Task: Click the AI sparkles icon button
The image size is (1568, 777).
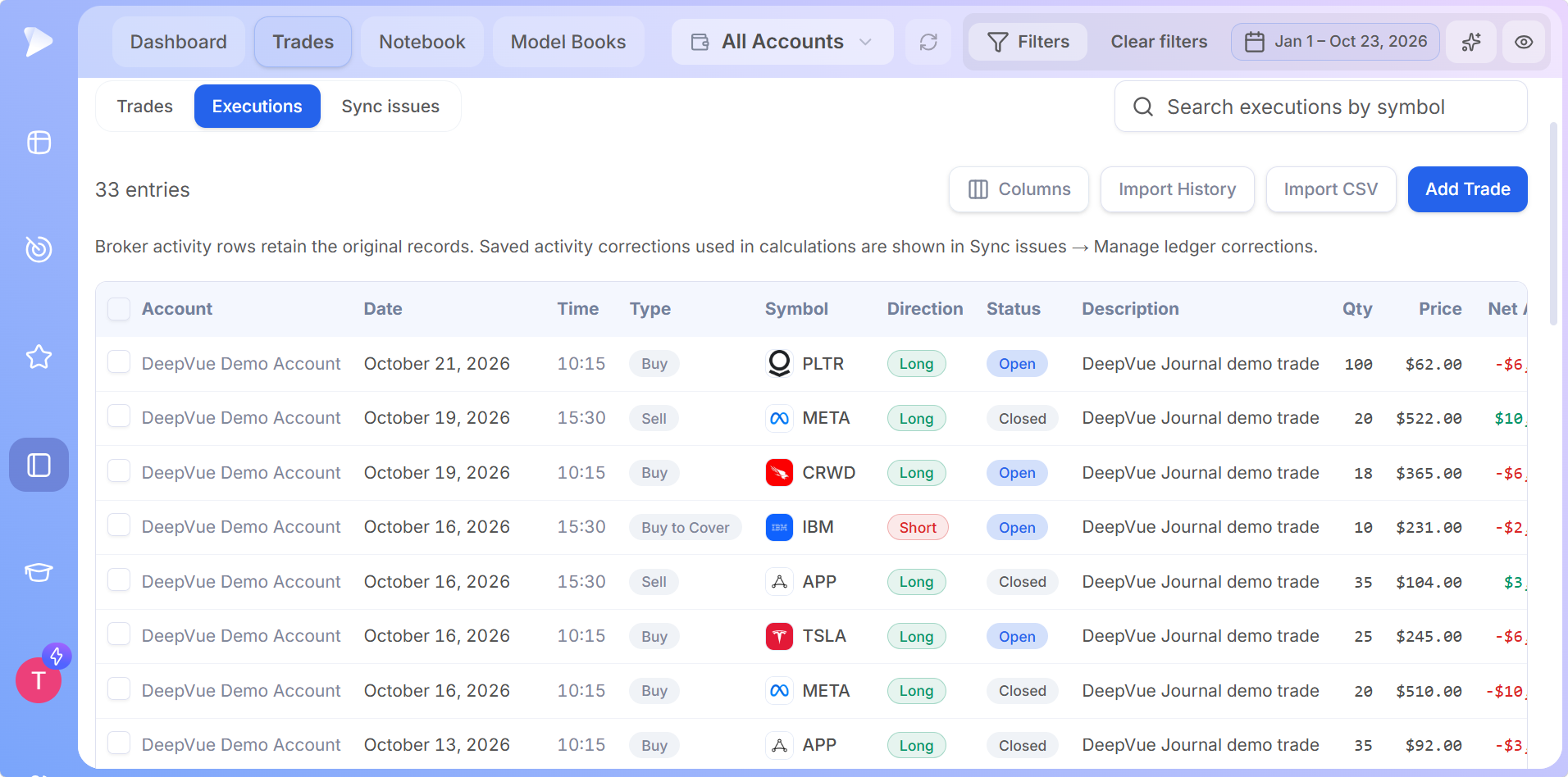Action: [x=1471, y=42]
